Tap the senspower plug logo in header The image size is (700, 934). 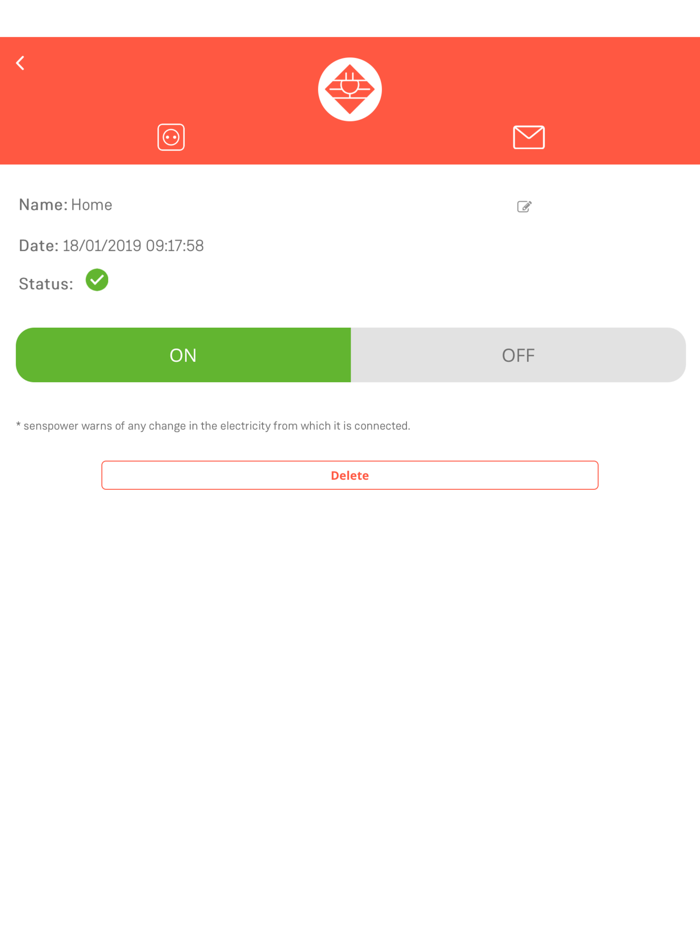(x=350, y=89)
